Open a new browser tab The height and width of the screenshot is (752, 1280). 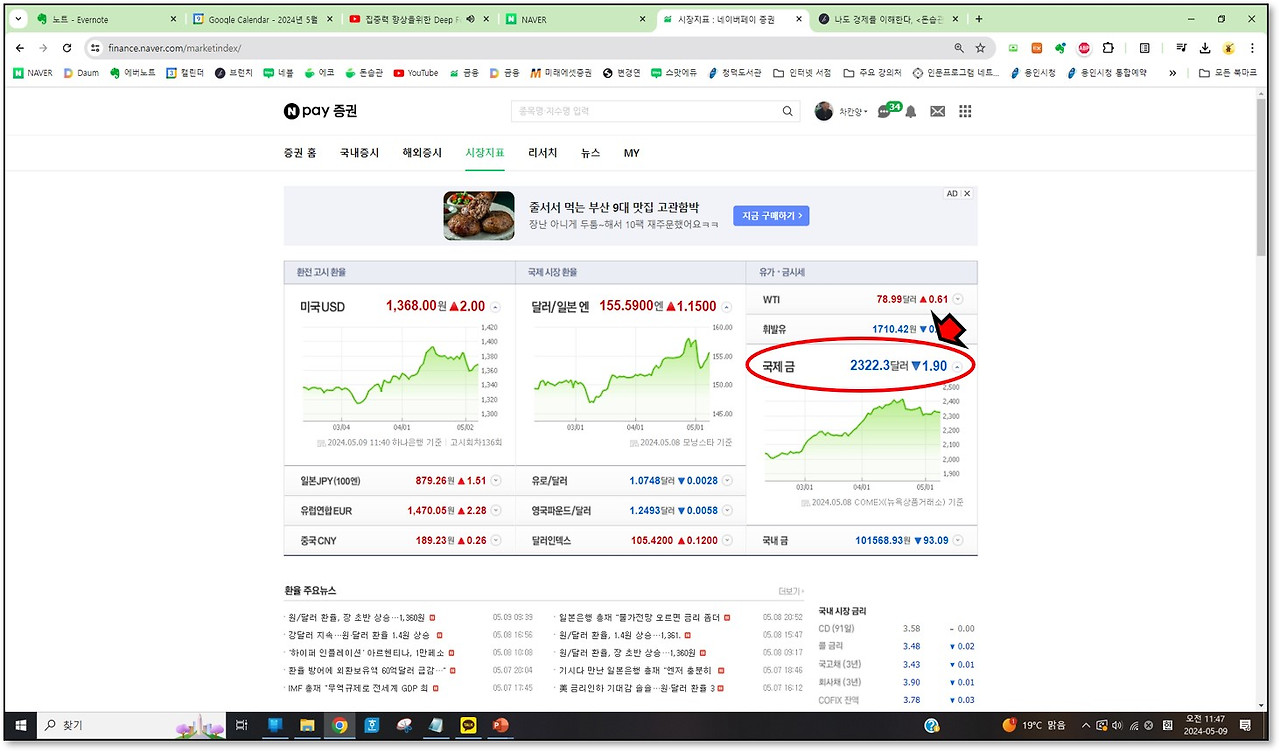[979, 19]
